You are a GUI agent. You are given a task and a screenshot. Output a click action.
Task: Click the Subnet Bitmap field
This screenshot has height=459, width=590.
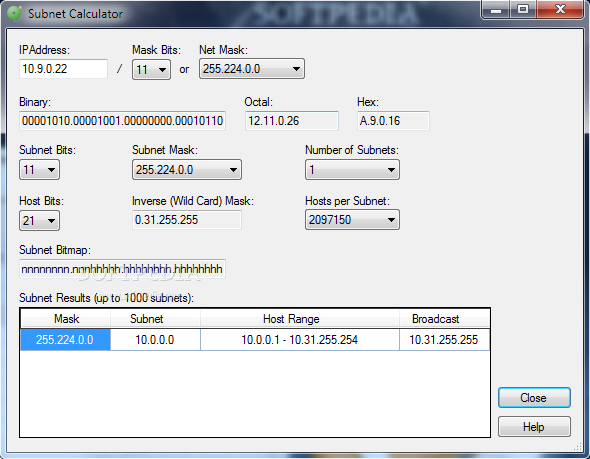(x=122, y=269)
